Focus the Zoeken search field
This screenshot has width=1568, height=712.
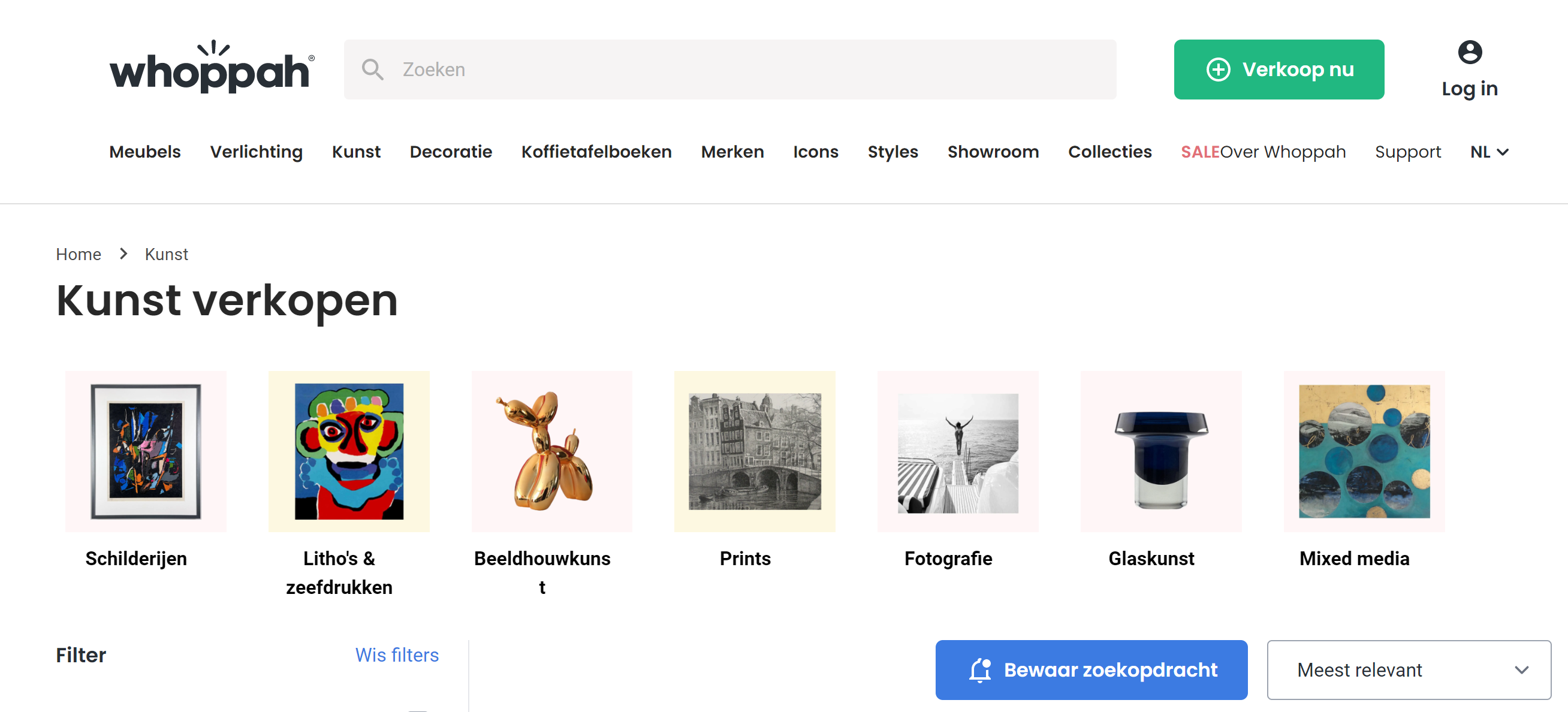tap(730, 70)
